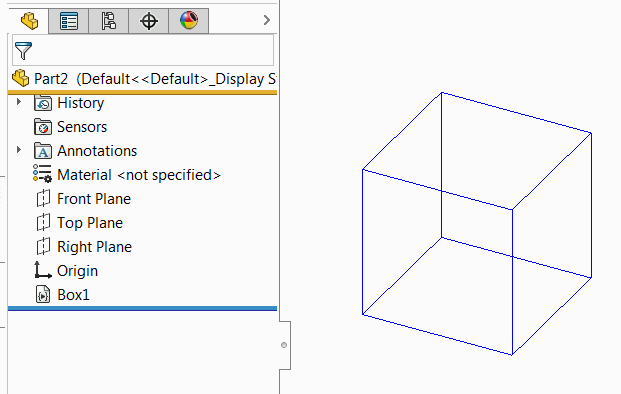Select the blue wireframe box model

[x=477, y=224]
